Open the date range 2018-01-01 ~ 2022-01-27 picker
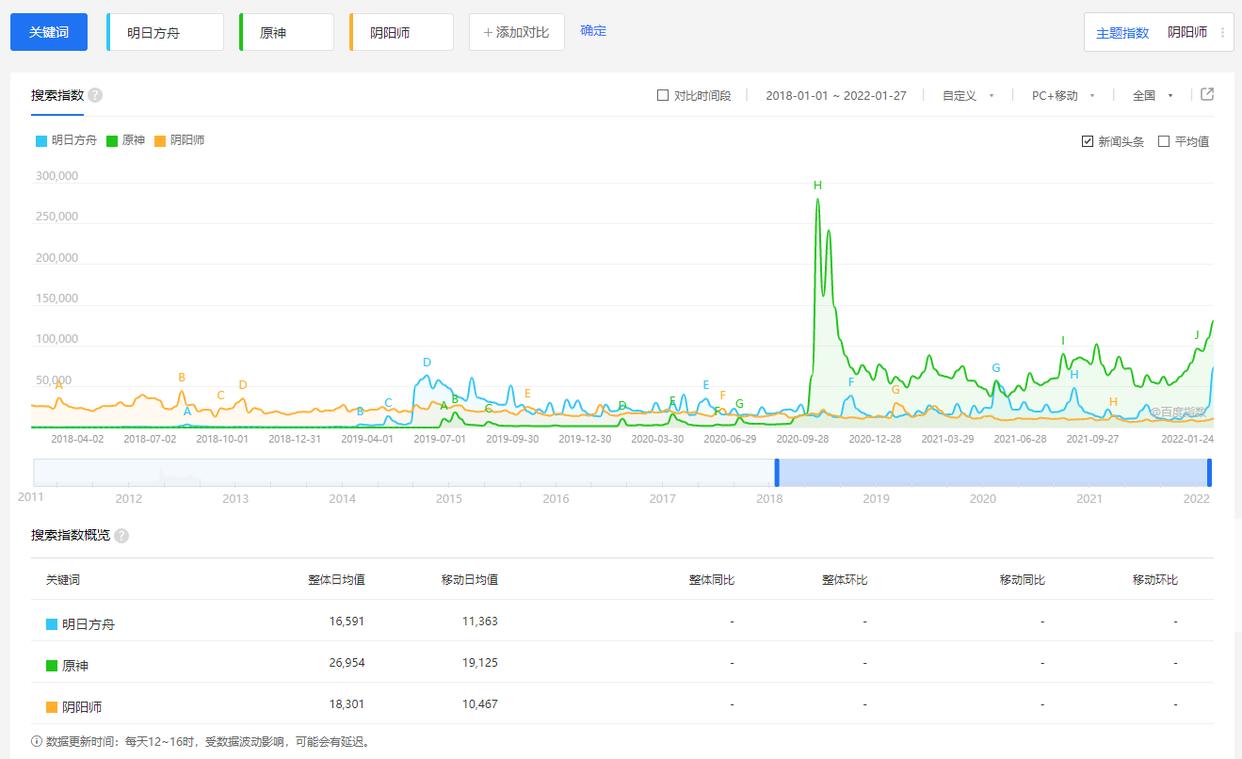Viewport: 1242px width, 759px height. point(836,96)
